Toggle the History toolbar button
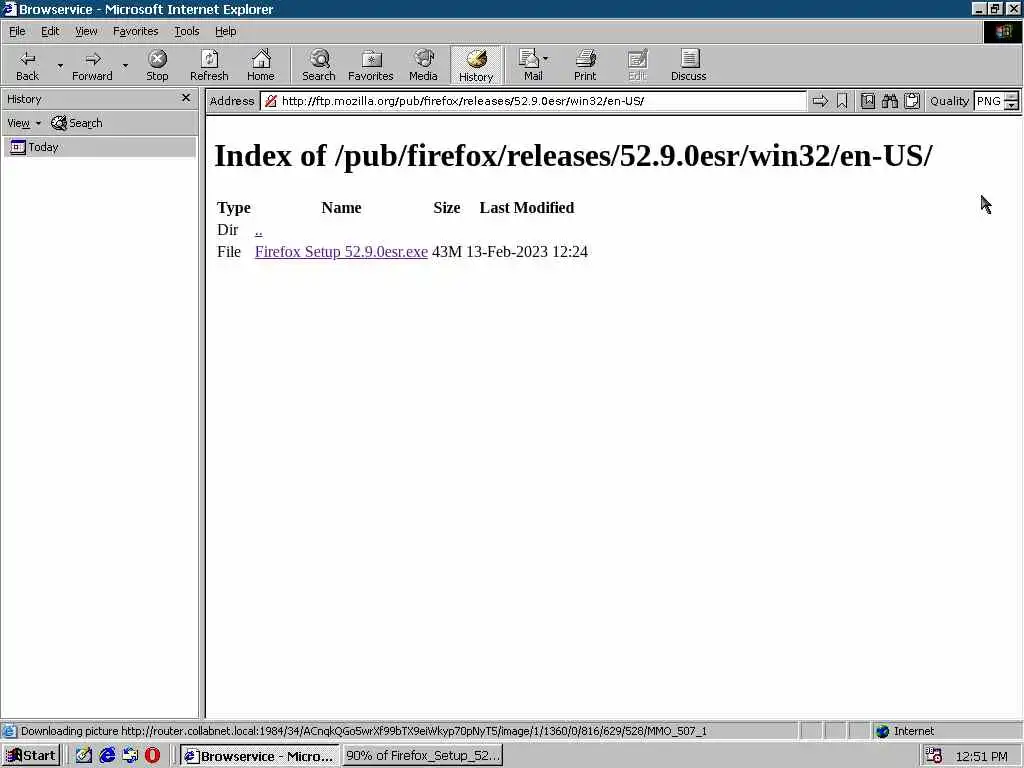This screenshot has width=1024, height=768. (476, 65)
